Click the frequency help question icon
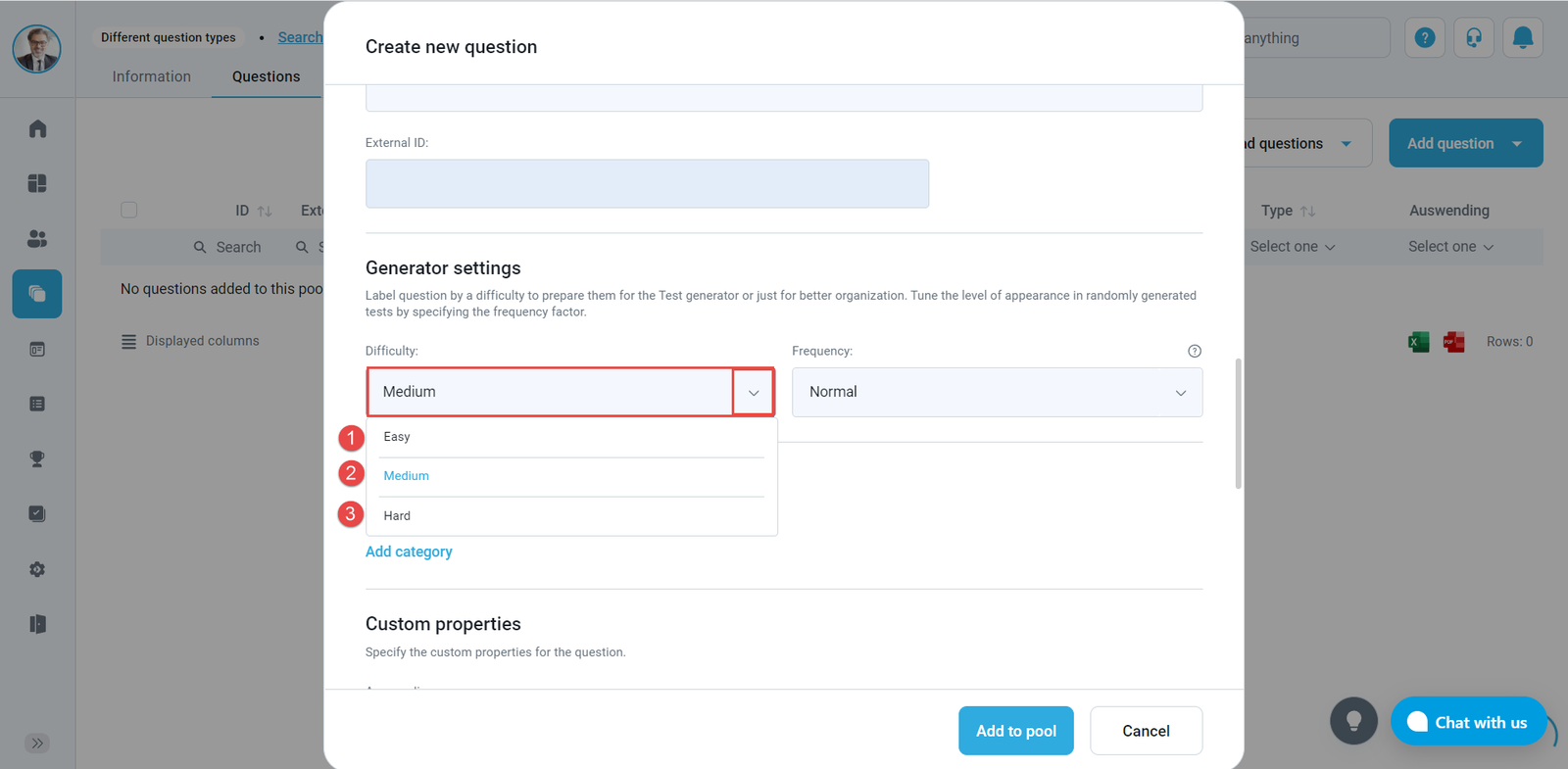Viewport: 1568px width, 769px height. click(1194, 351)
